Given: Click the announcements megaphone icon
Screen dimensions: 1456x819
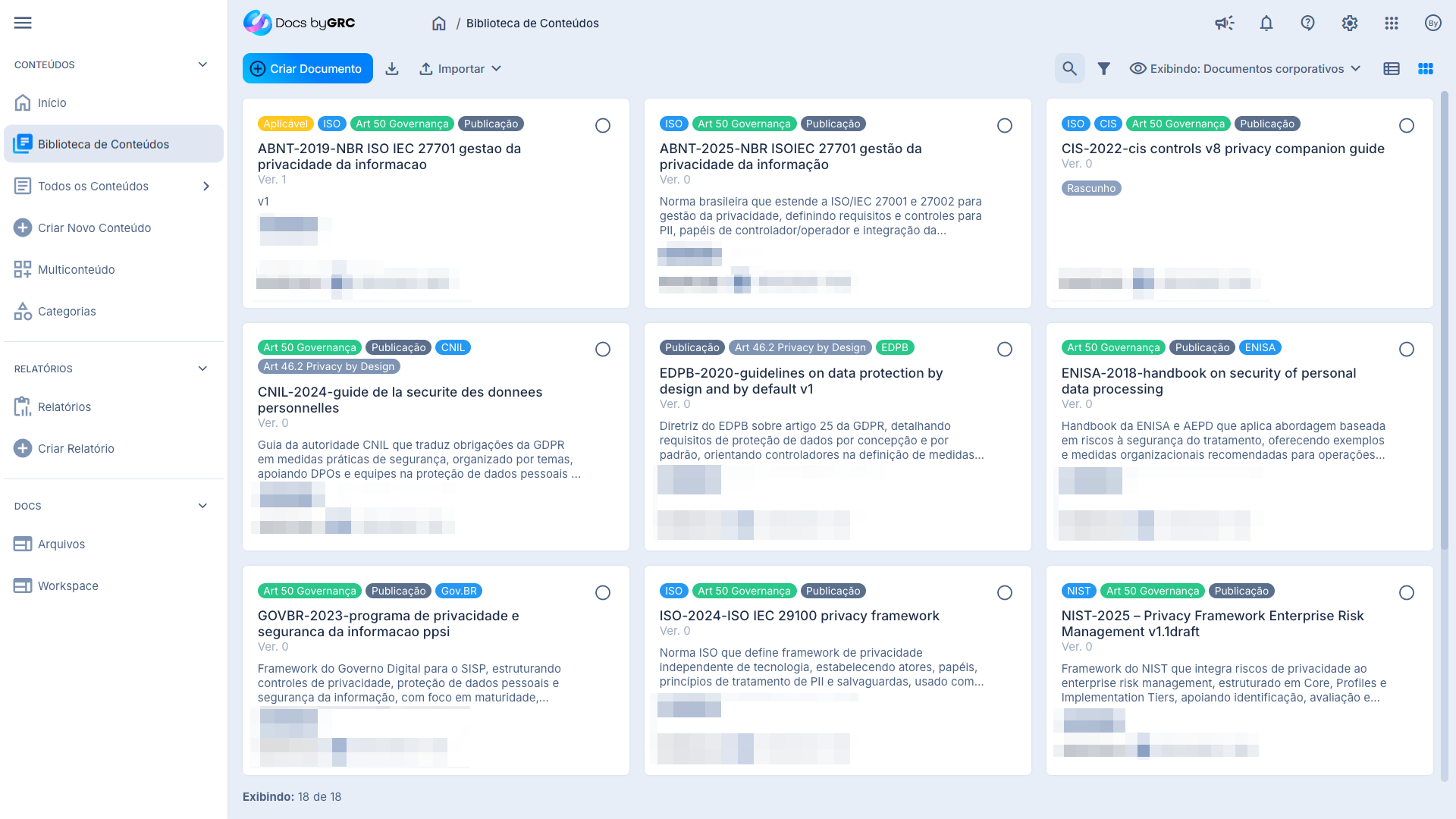Looking at the screenshot, I should 1224,24.
